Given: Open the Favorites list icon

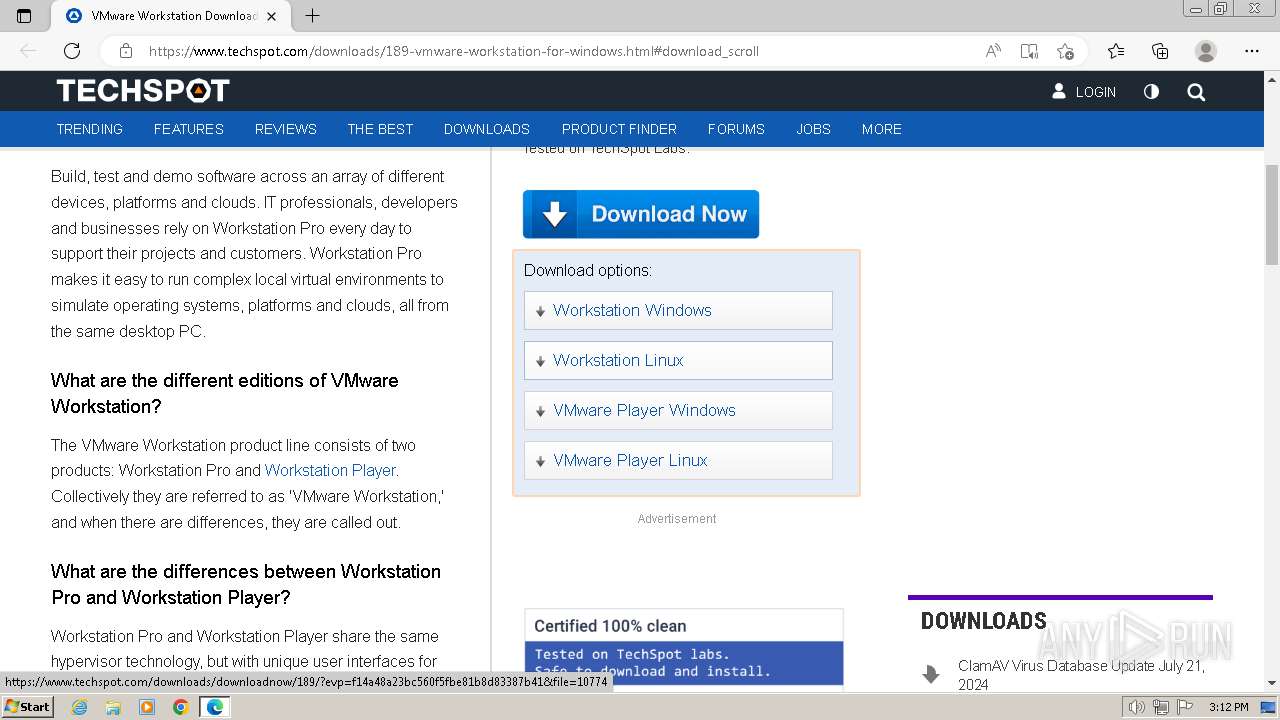Looking at the screenshot, I should pyautogui.click(x=1116, y=51).
